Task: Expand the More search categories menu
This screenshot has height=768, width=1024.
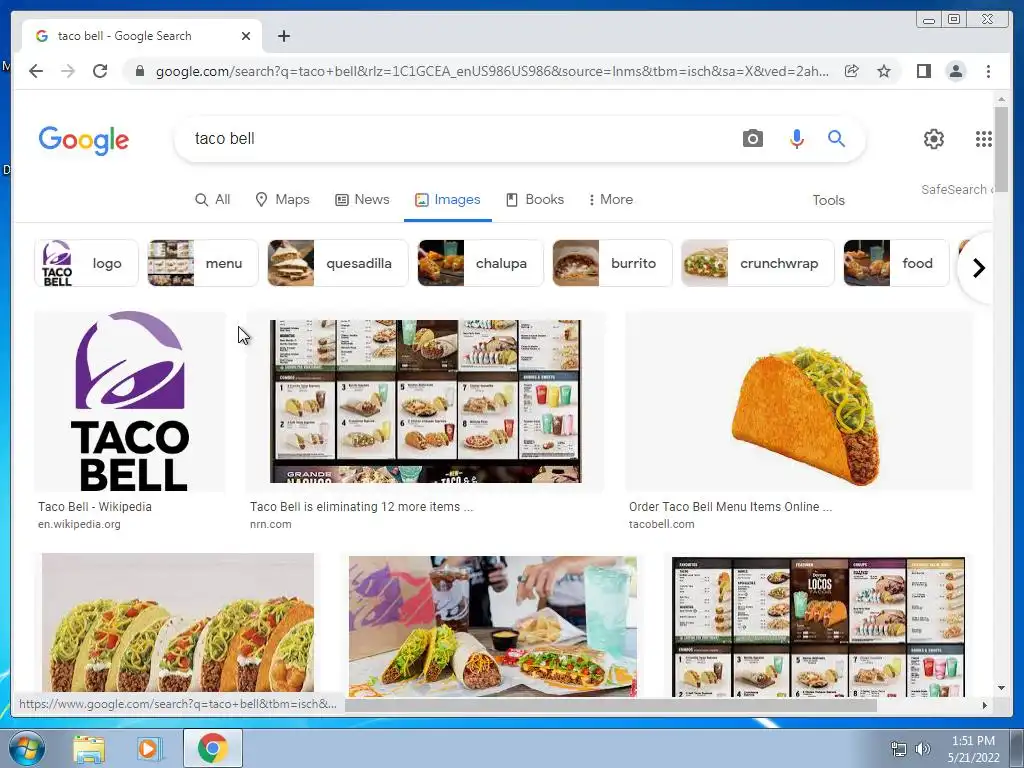Action: click(611, 199)
